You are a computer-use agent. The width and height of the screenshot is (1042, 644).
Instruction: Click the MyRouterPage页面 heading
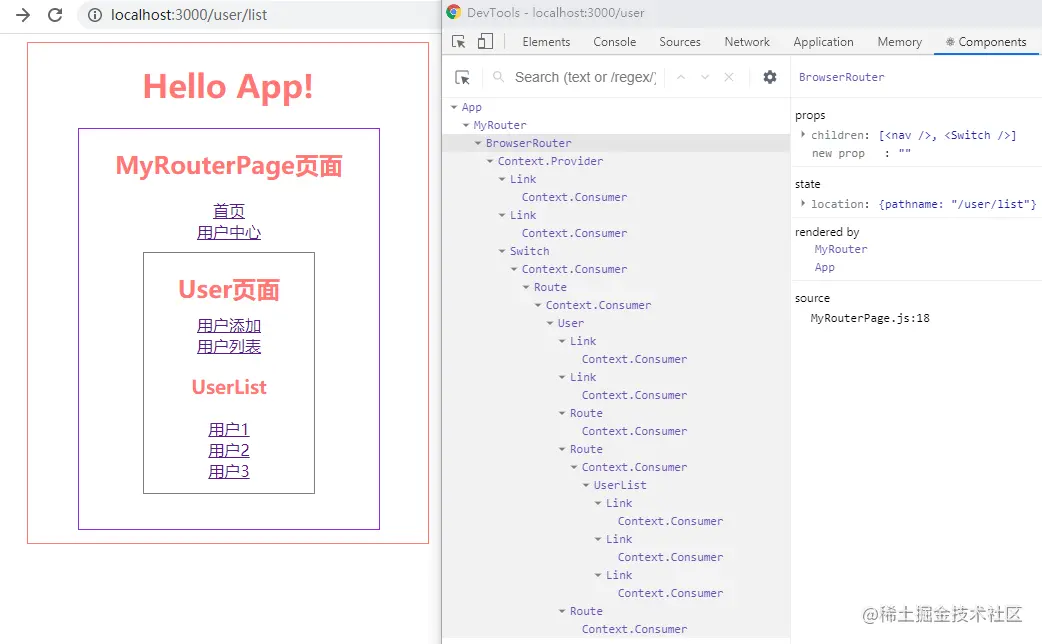[229, 165]
